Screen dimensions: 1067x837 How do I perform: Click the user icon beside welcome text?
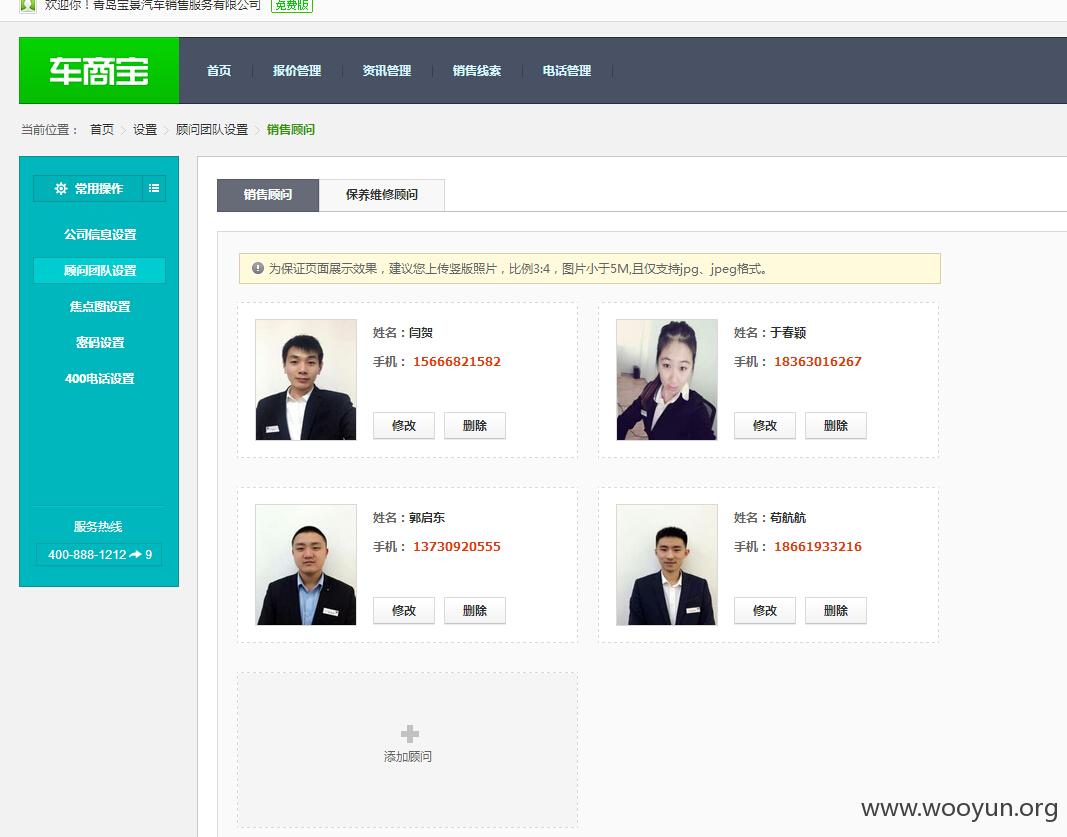[27, 5]
